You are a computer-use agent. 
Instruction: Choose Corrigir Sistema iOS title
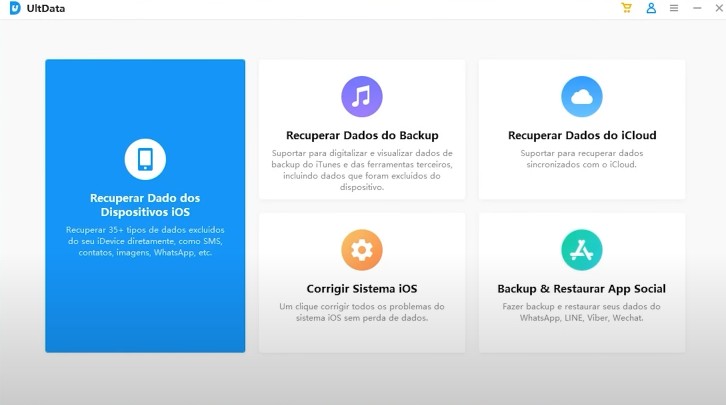coord(362,289)
